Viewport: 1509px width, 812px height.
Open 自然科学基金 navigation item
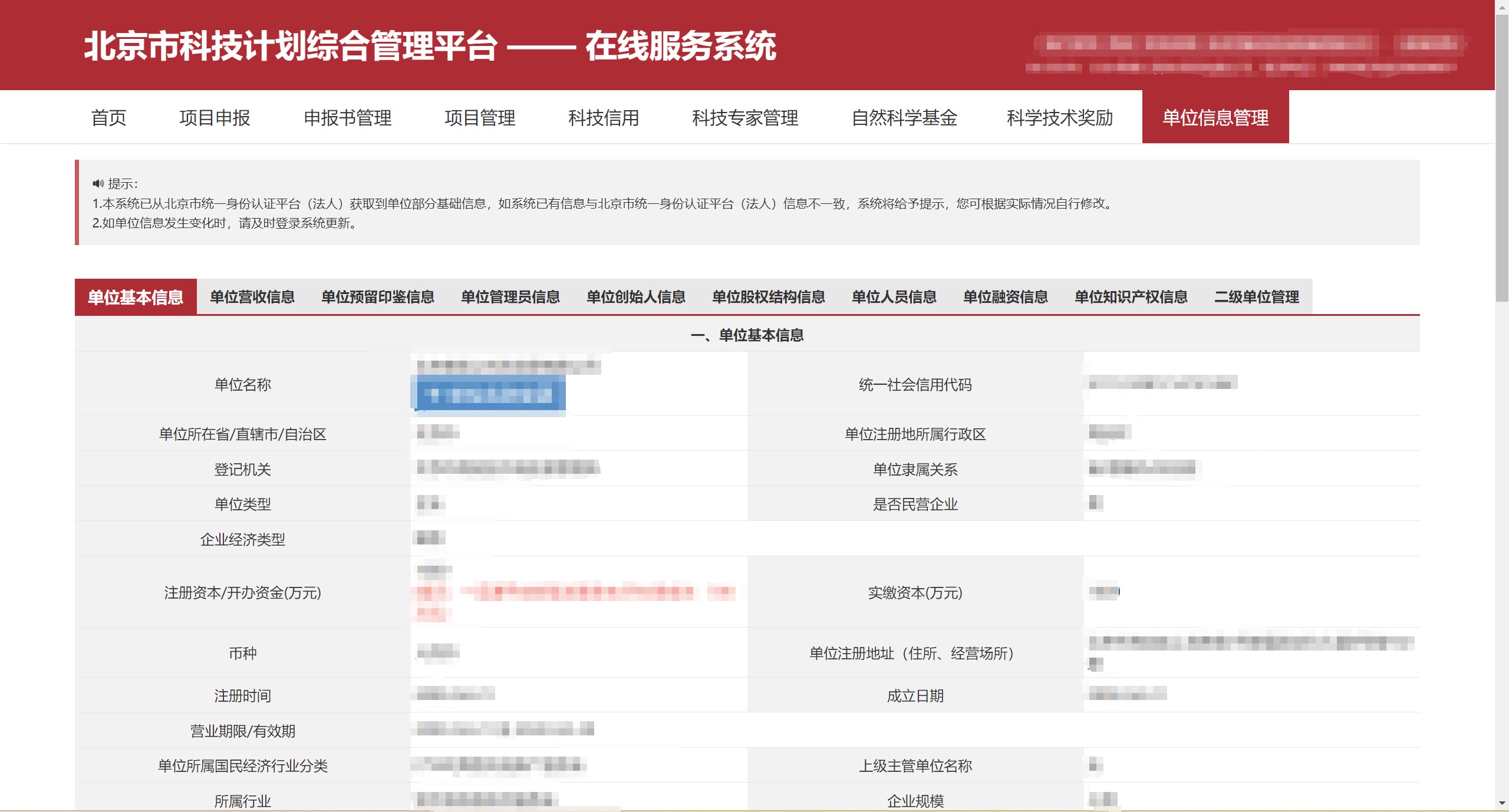click(904, 118)
